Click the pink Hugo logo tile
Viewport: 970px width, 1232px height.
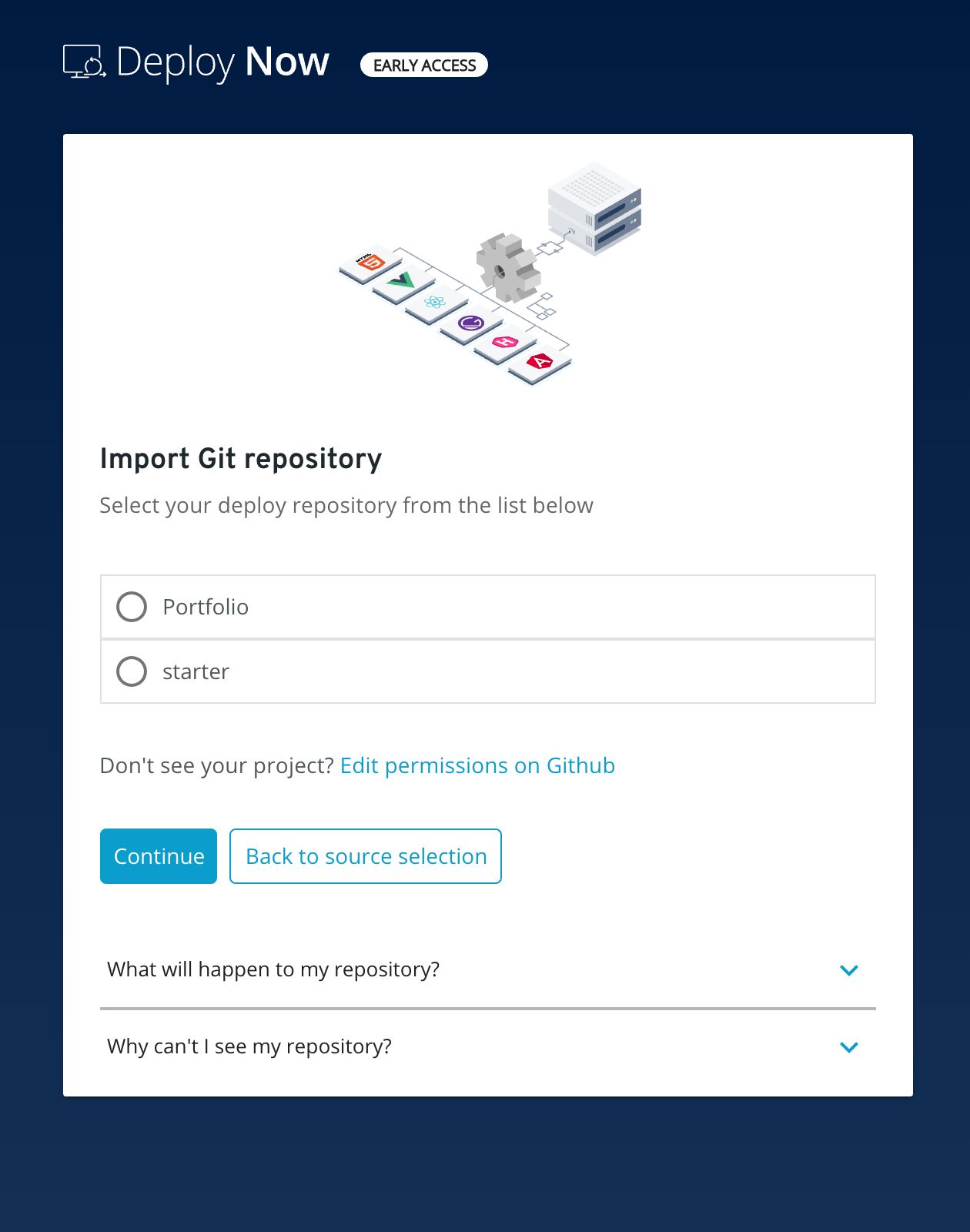[x=505, y=342]
